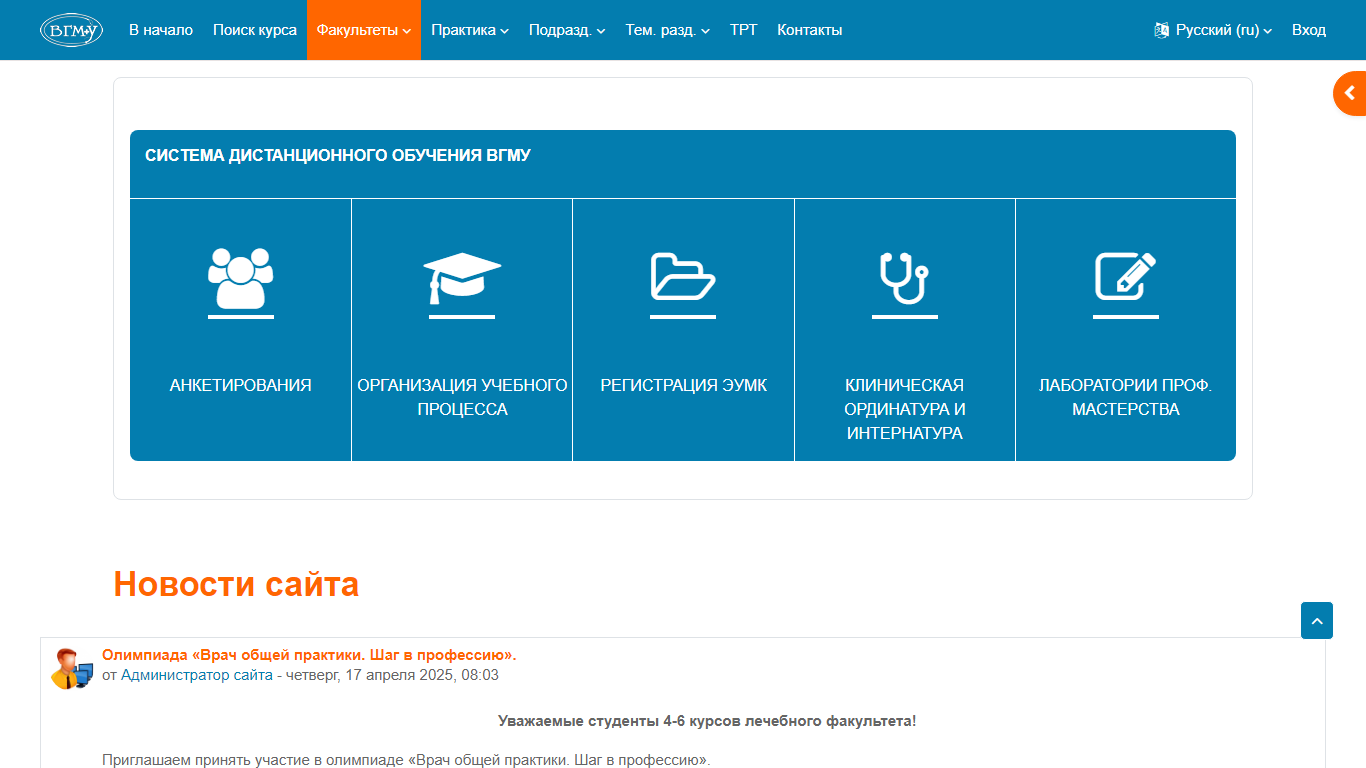Click the language globe icon
Viewport: 1366px width, 768px height.
1161,30
